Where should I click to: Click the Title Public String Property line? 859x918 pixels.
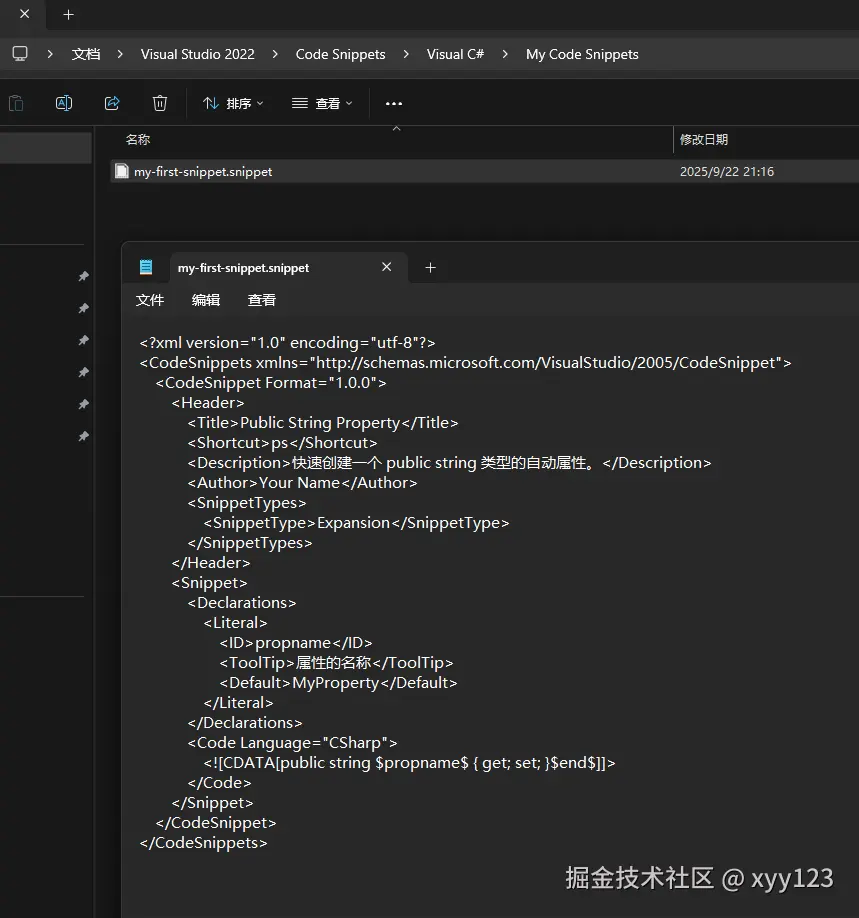[x=323, y=423]
